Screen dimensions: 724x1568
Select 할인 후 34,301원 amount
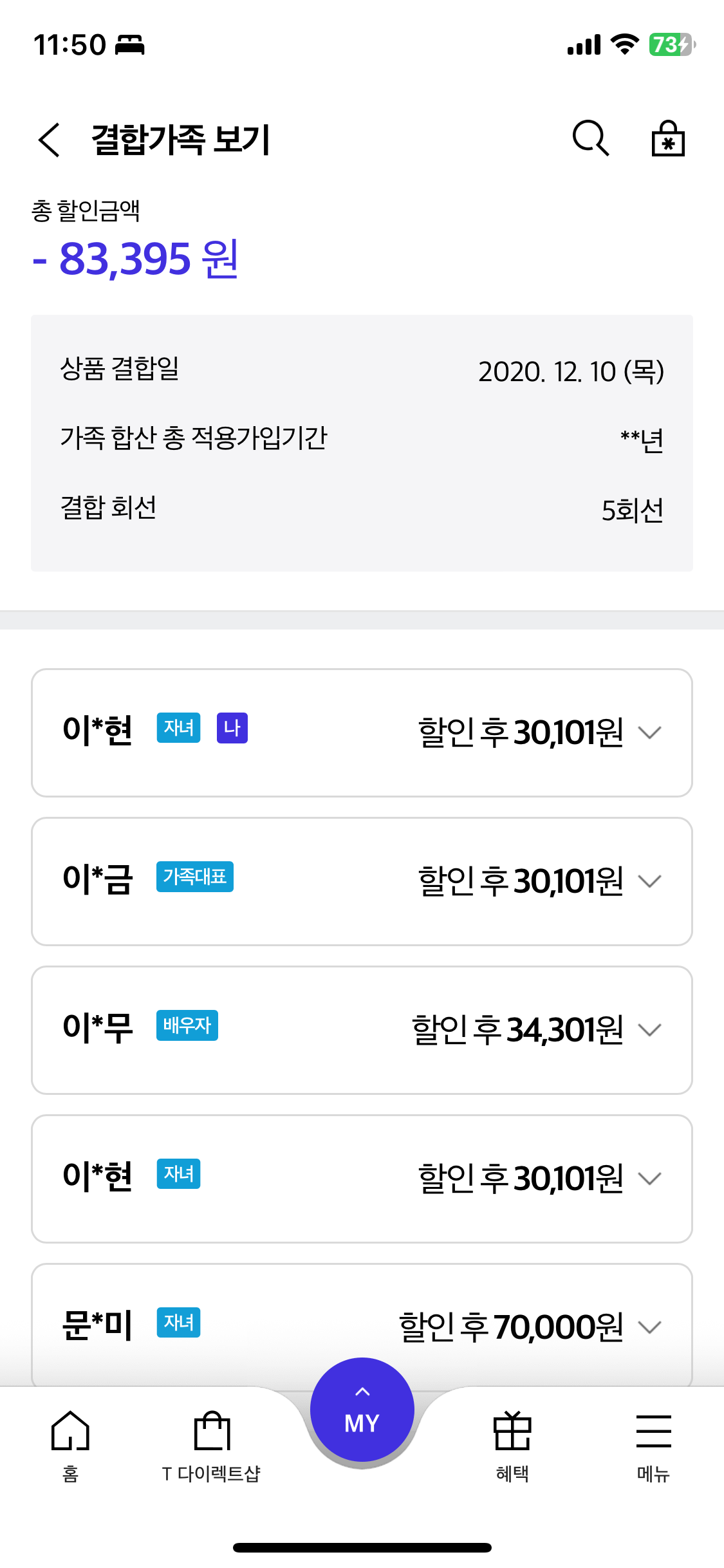point(517,1030)
